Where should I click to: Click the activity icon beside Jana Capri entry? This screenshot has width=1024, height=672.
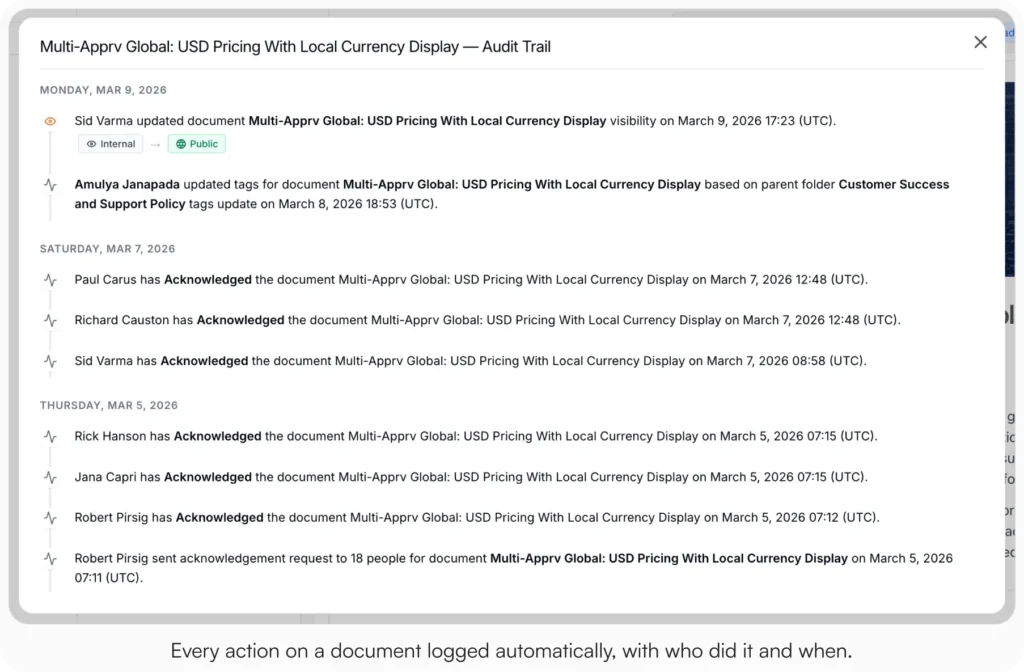coord(50,477)
